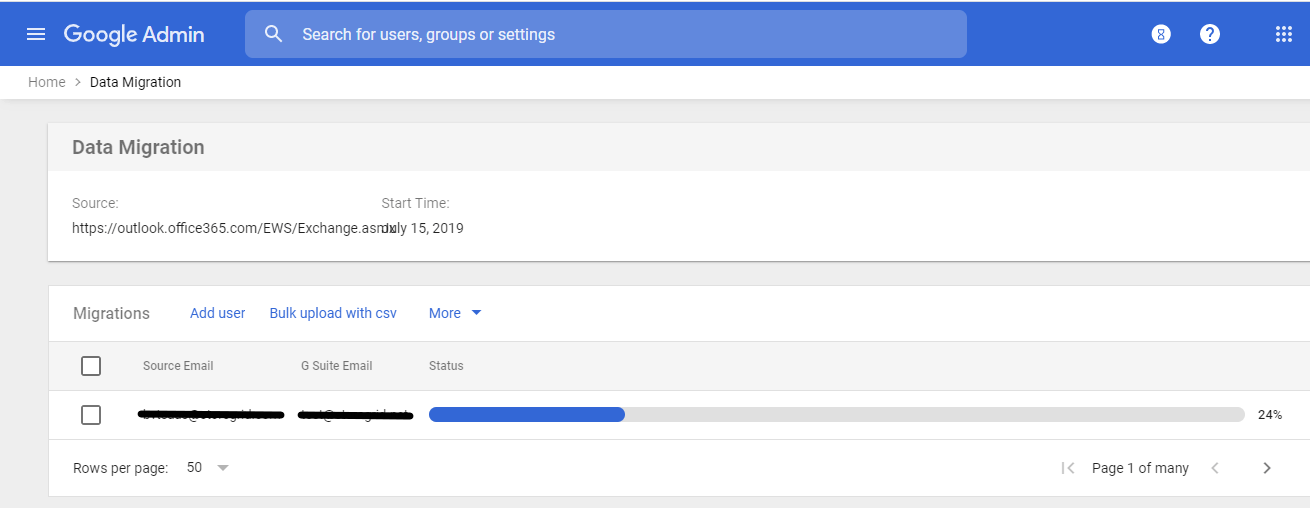The height and width of the screenshot is (508, 1310).
Task: Open the Google apps grid
Action: [1284, 34]
